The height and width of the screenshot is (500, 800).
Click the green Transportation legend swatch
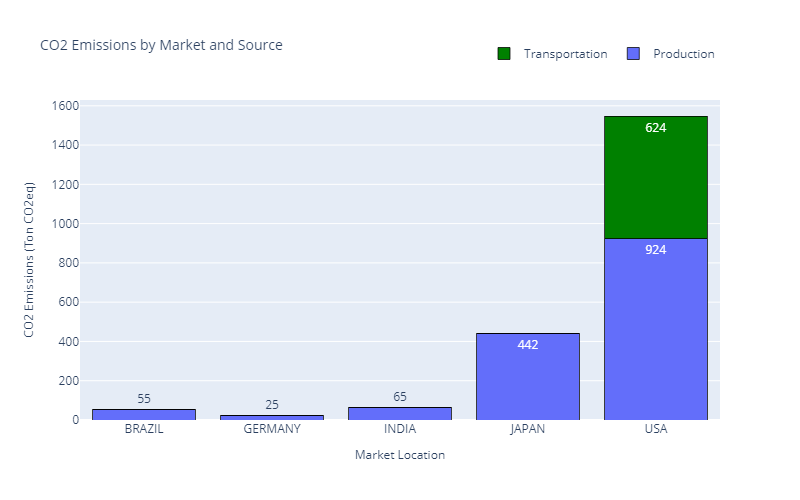[x=504, y=54]
